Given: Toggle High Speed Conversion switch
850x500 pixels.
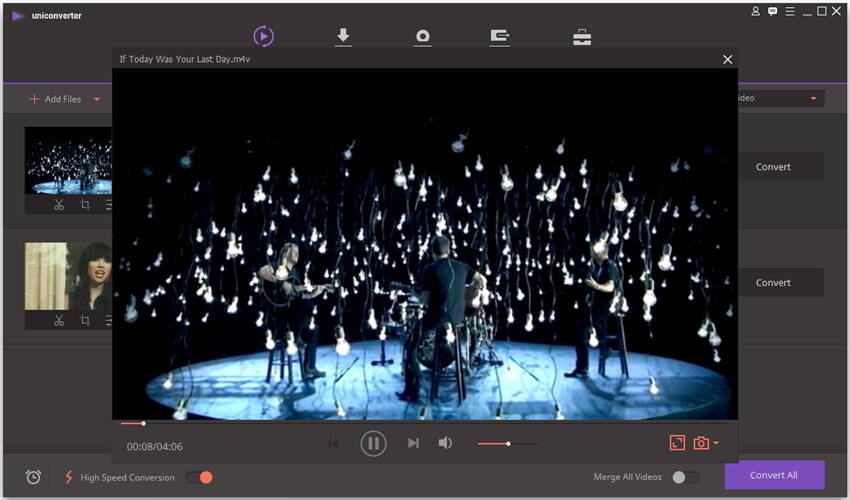Looking at the screenshot, I should pos(199,477).
